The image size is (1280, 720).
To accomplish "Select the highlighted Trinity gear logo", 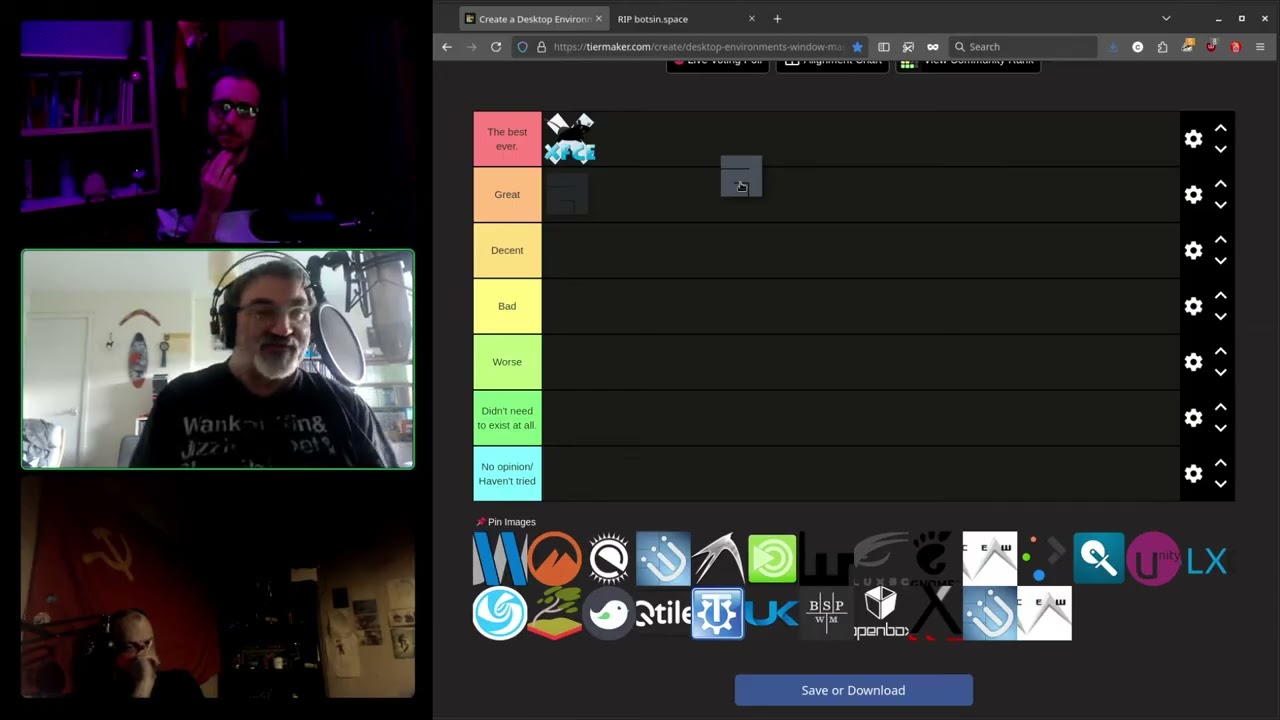I will click(x=717, y=613).
